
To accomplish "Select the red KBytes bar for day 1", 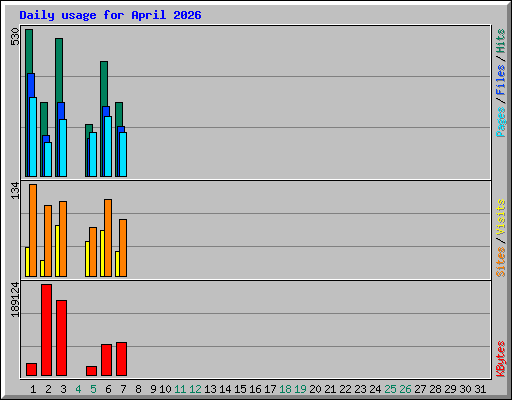I will pyautogui.click(x=31, y=369).
